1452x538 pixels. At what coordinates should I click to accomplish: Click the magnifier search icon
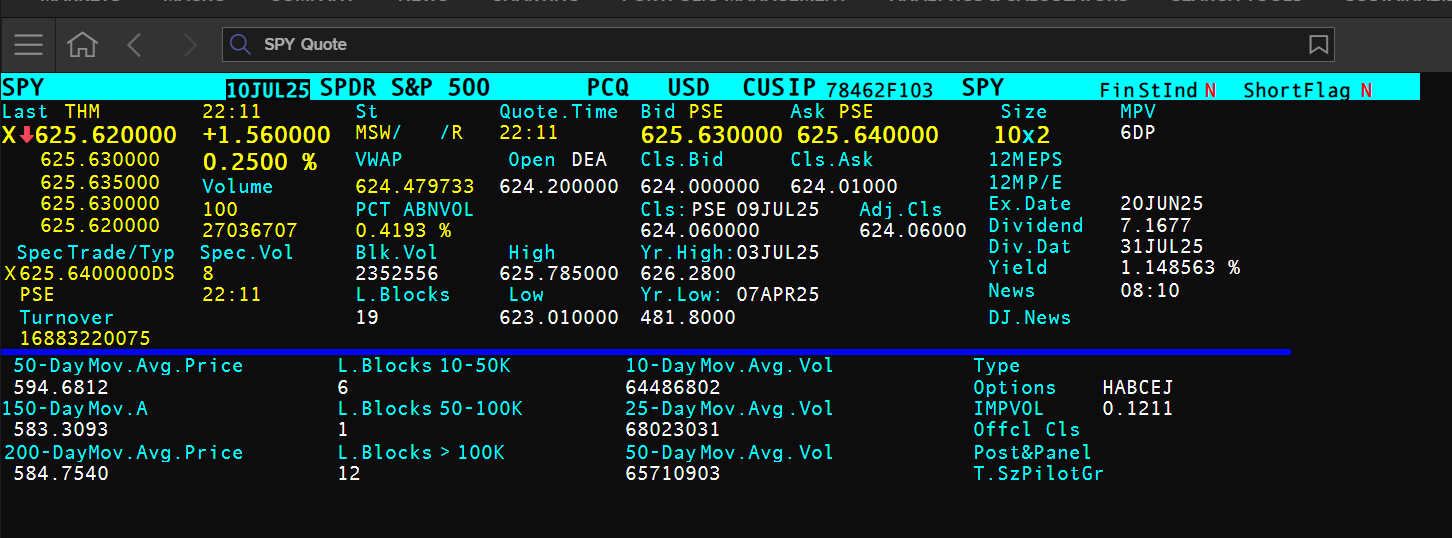[x=240, y=44]
